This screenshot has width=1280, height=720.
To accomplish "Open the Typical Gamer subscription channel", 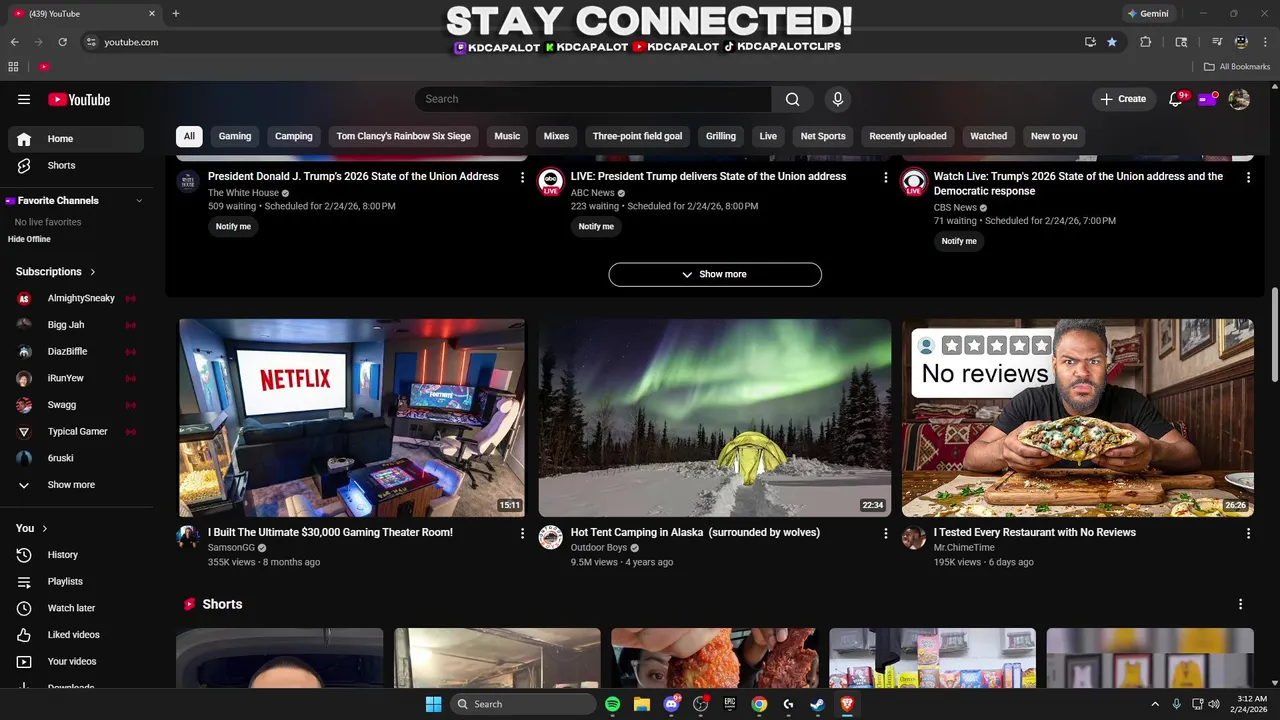I will coord(75,432).
